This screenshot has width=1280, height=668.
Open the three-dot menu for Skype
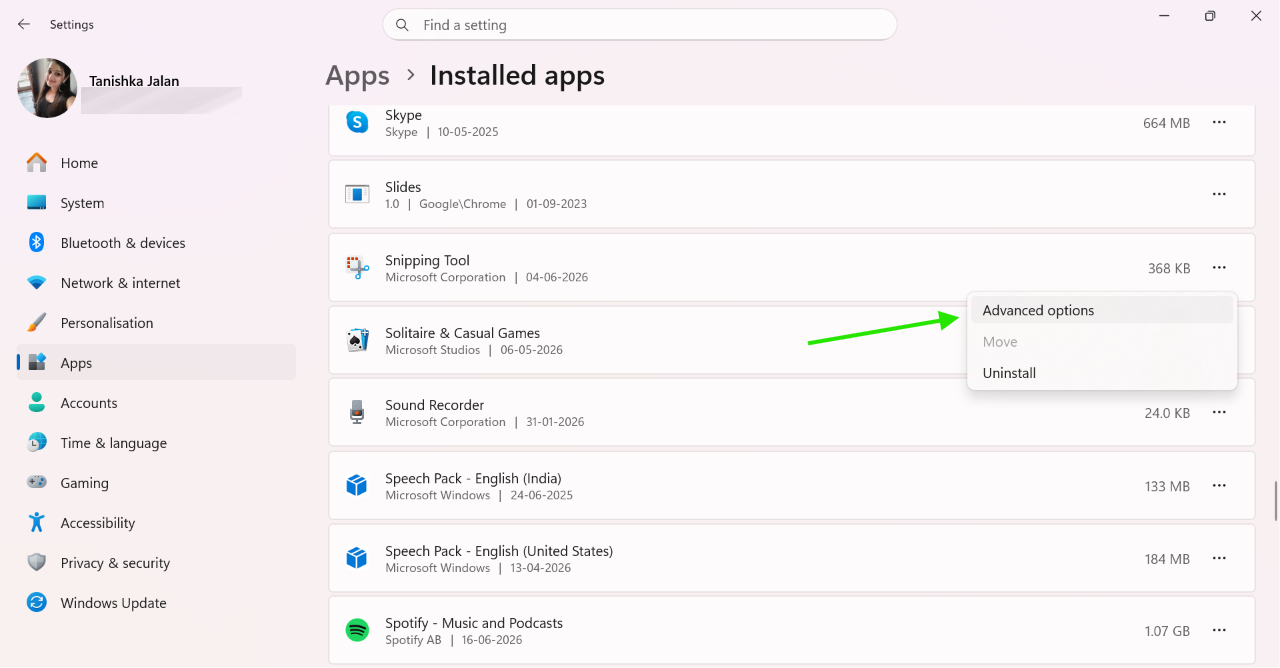(1219, 122)
